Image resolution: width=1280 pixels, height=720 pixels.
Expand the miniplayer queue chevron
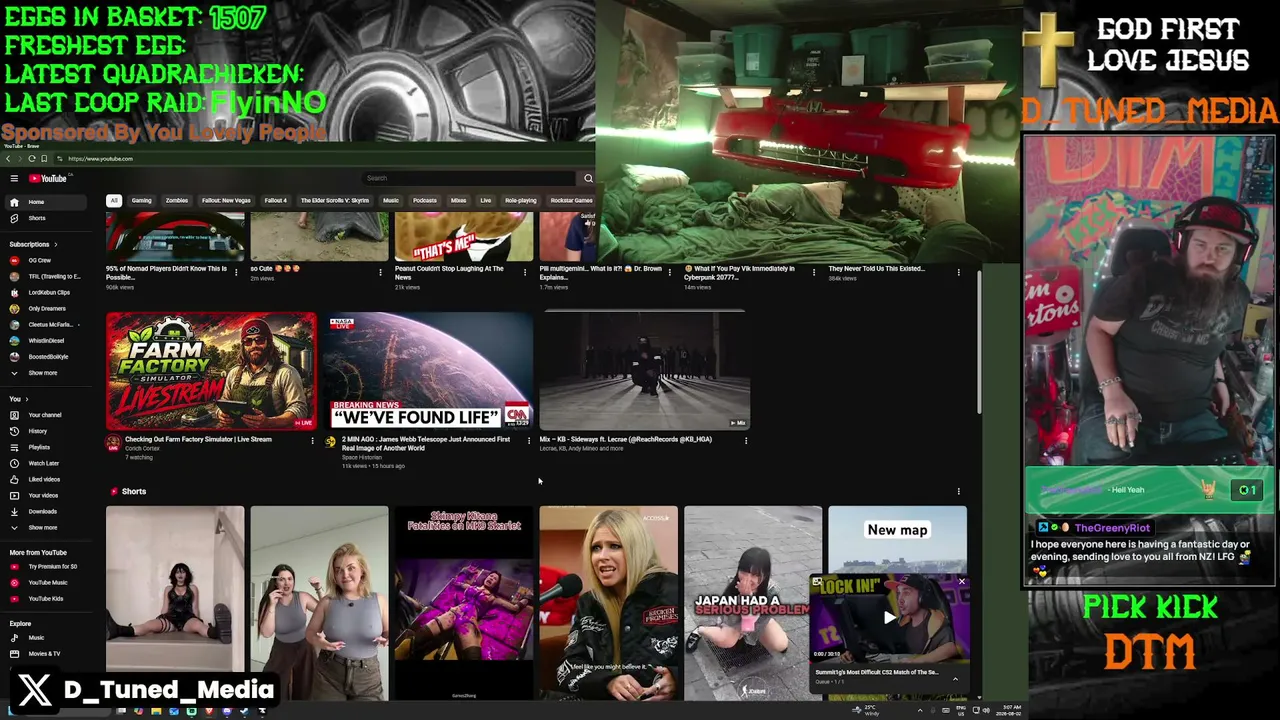pos(955,679)
